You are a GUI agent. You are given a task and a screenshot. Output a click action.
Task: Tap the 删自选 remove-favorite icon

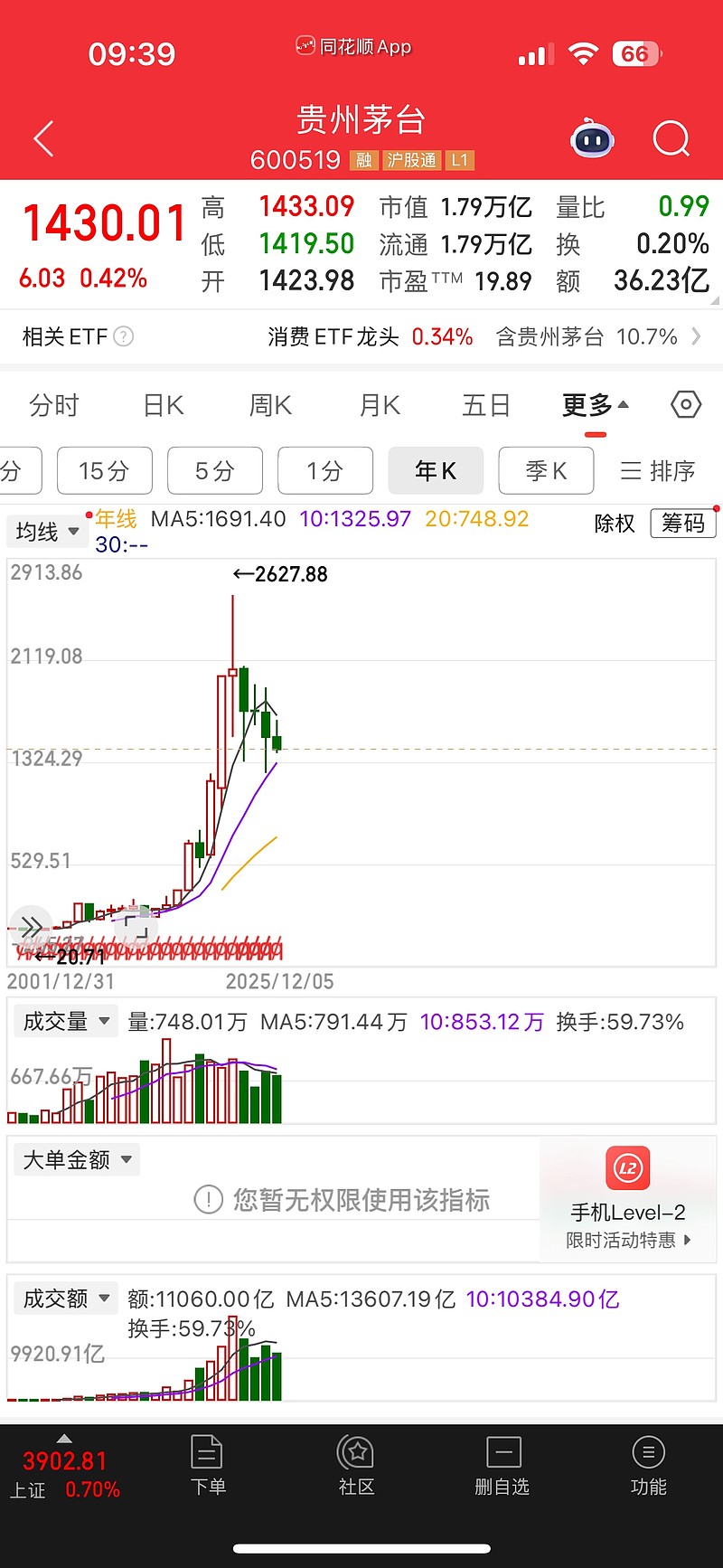pos(502,1465)
